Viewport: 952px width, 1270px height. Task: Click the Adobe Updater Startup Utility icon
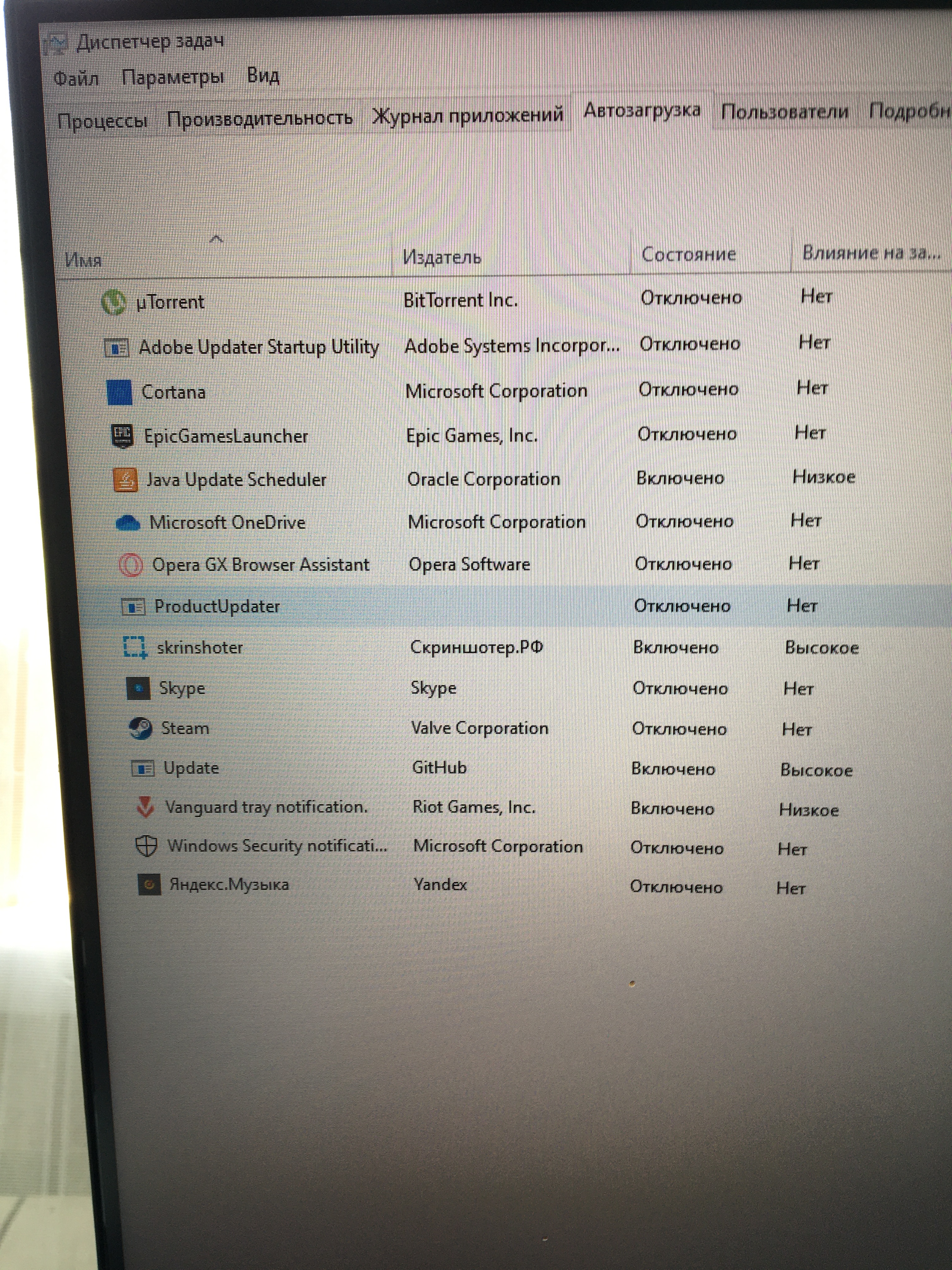tap(116, 348)
